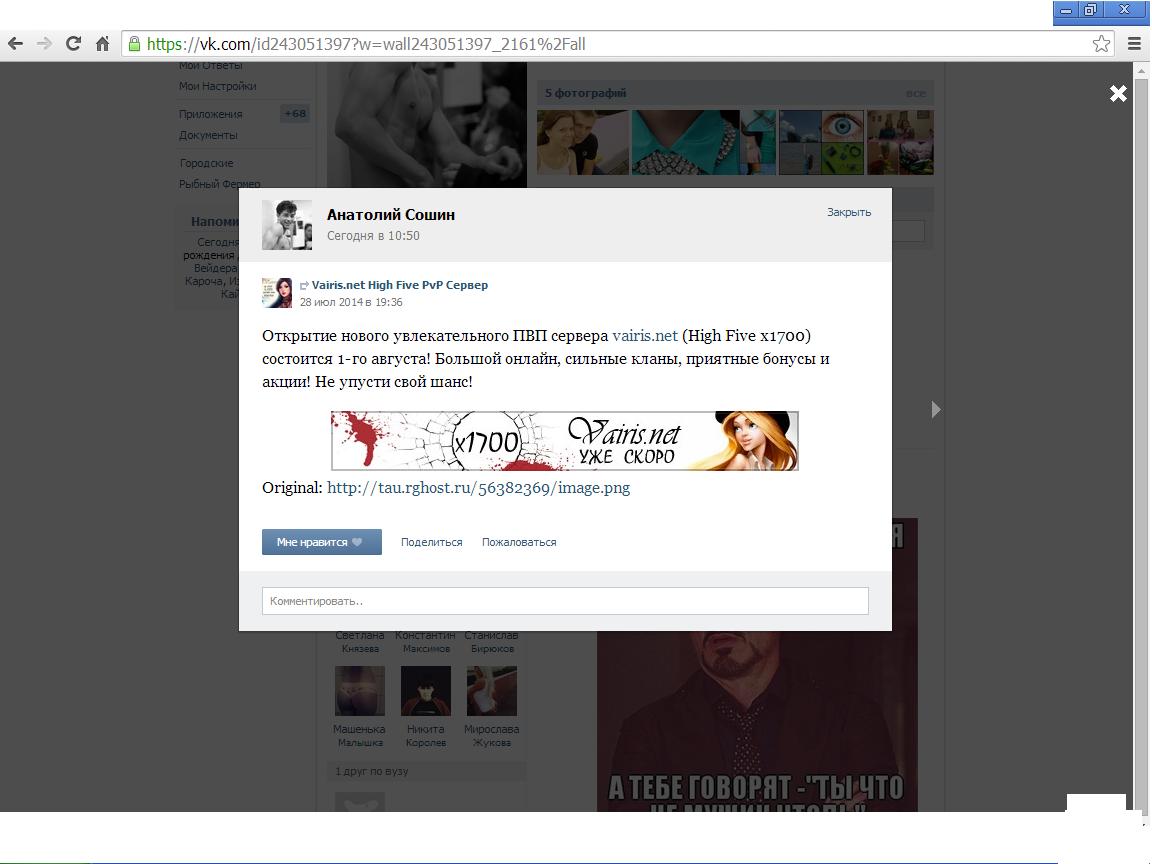Open the browser home page icon
Image resolution: width=1152 pixels, height=864 pixels.
pyautogui.click(x=102, y=44)
